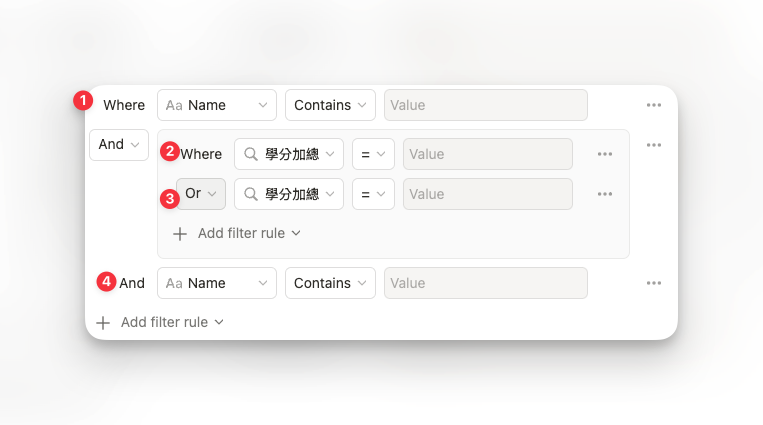
Task: Open the equals operator in nested Or rule
Action: coord(373,194)
